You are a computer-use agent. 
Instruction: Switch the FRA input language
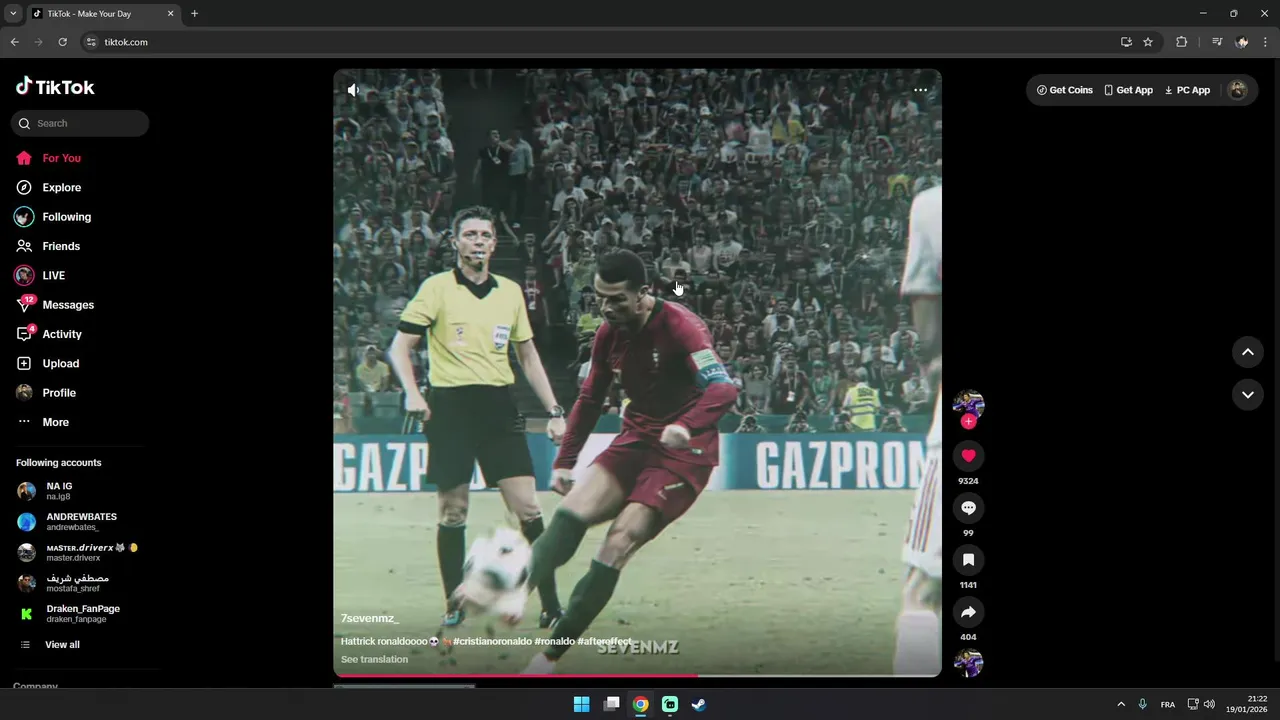coord(1168,705)
